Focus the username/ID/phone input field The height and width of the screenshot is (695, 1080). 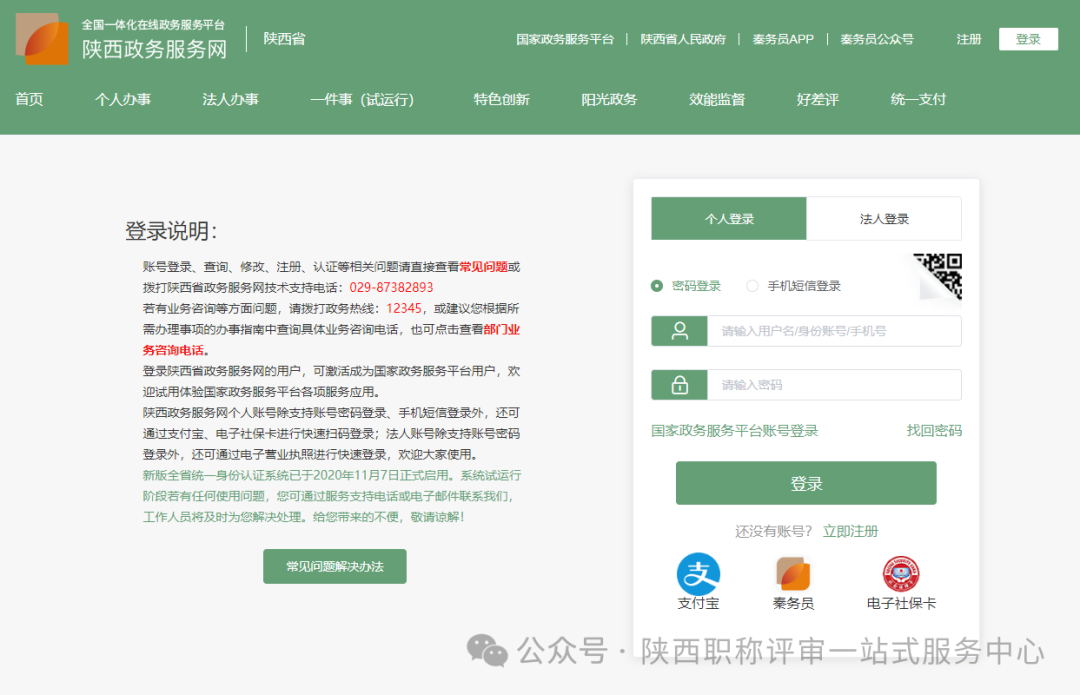pos(834,331)
